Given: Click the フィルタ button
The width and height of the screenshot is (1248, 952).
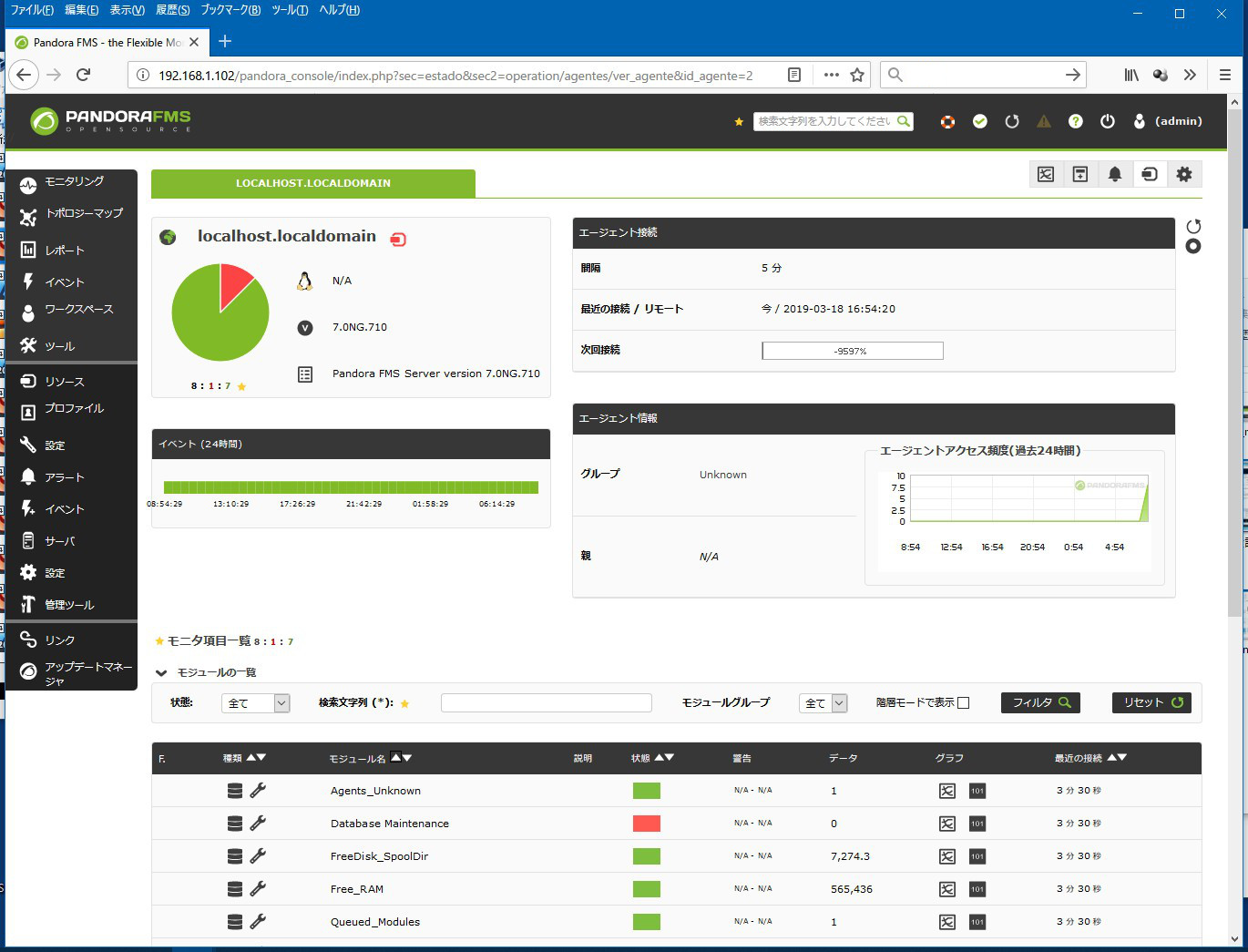Looking at the screenshot, I should tap(1041, 702).
